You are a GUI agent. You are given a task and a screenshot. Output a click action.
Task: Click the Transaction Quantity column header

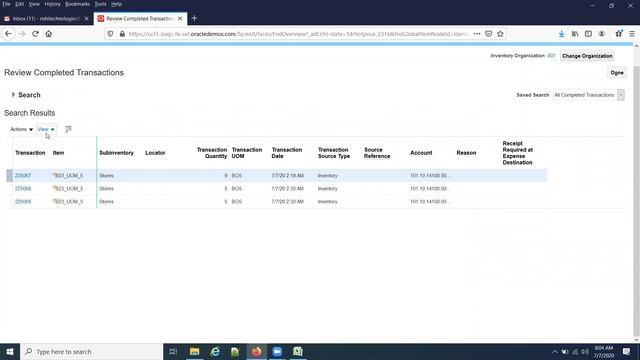tap(212, 153)
